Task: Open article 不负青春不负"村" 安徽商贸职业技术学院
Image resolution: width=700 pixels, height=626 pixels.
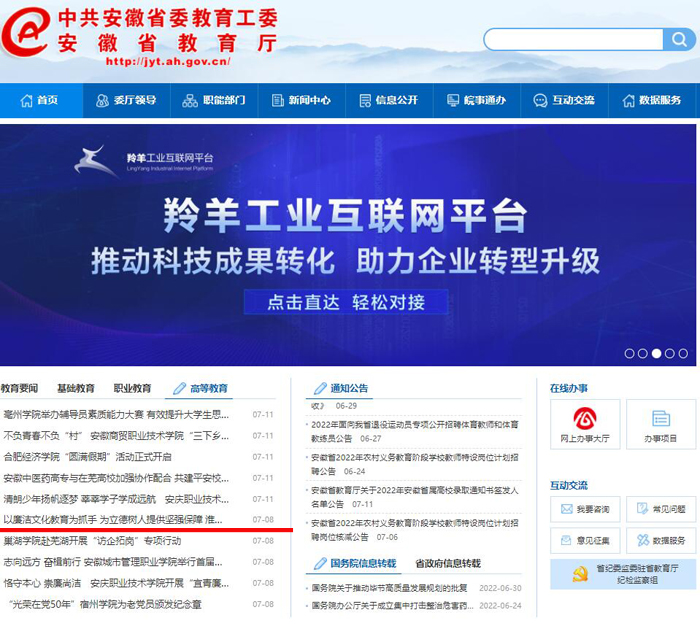Action: click(x=116, y=436)
